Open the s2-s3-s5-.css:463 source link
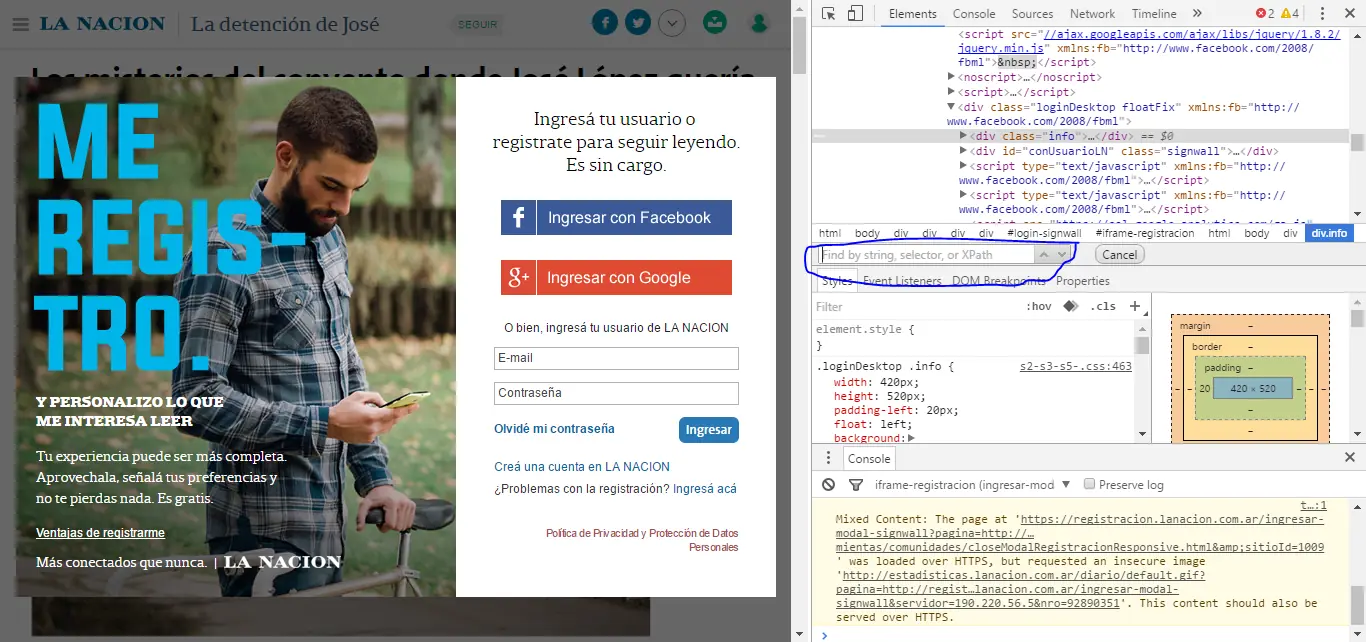 coord(1076,367)
